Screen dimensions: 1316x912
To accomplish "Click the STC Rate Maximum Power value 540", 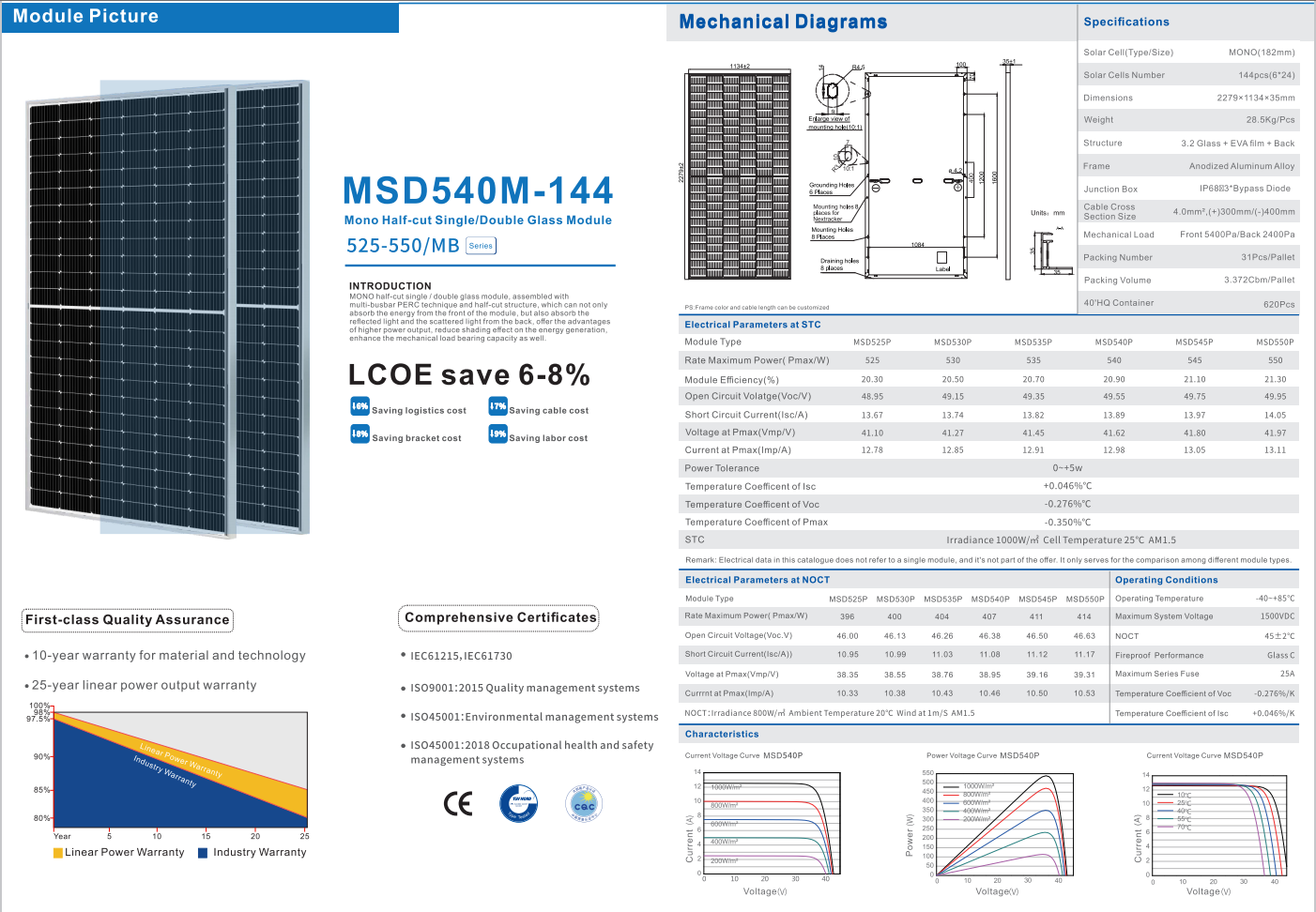I will click(x=1114, y=360).
